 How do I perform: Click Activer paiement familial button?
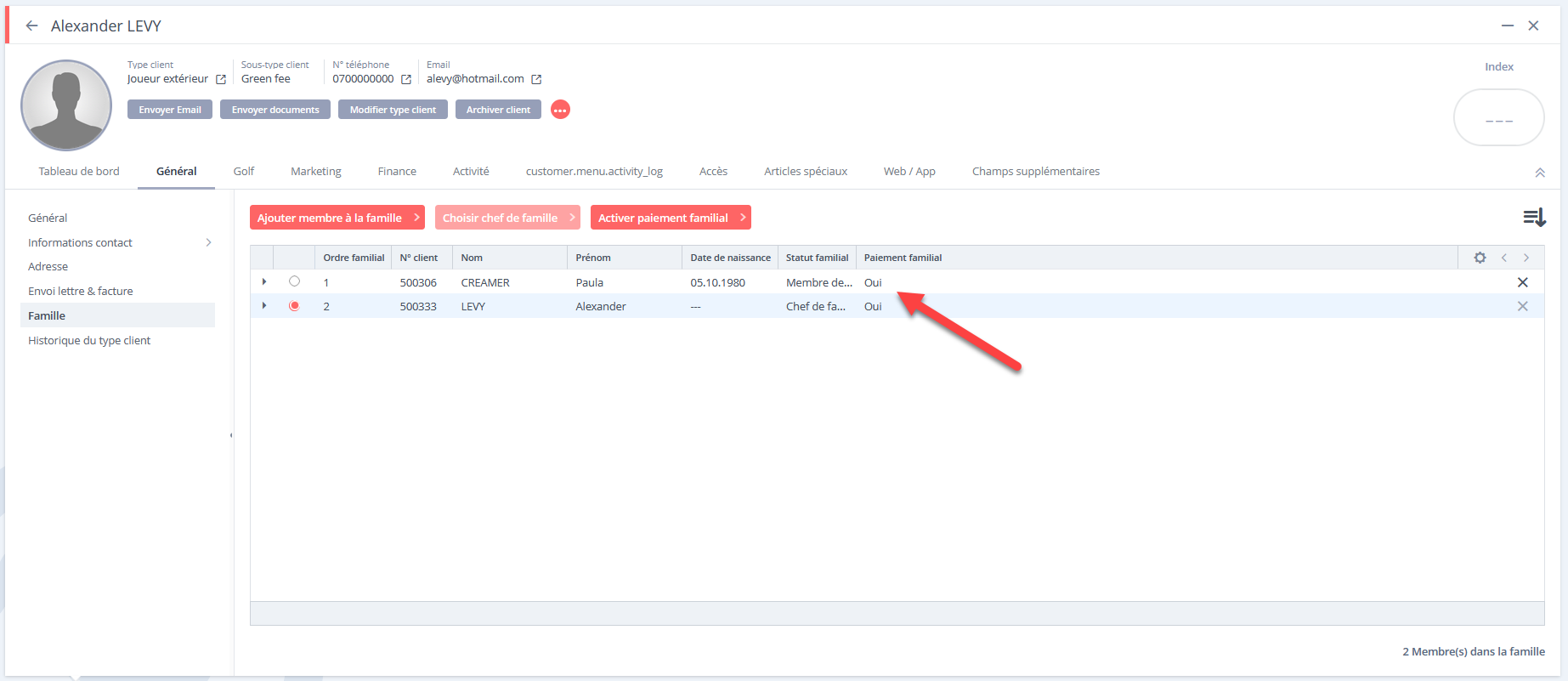671,218
